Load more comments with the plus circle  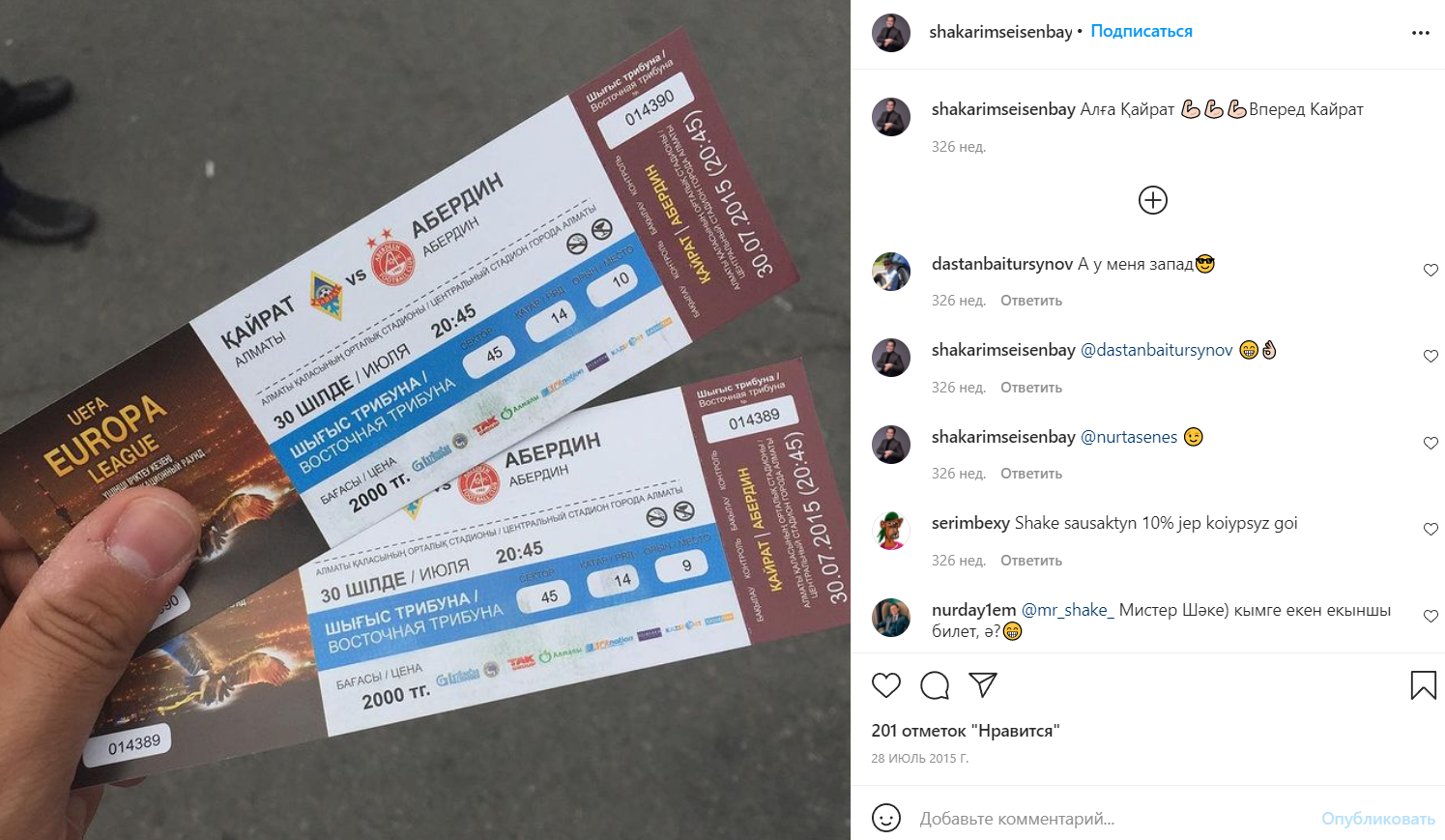1153,200
